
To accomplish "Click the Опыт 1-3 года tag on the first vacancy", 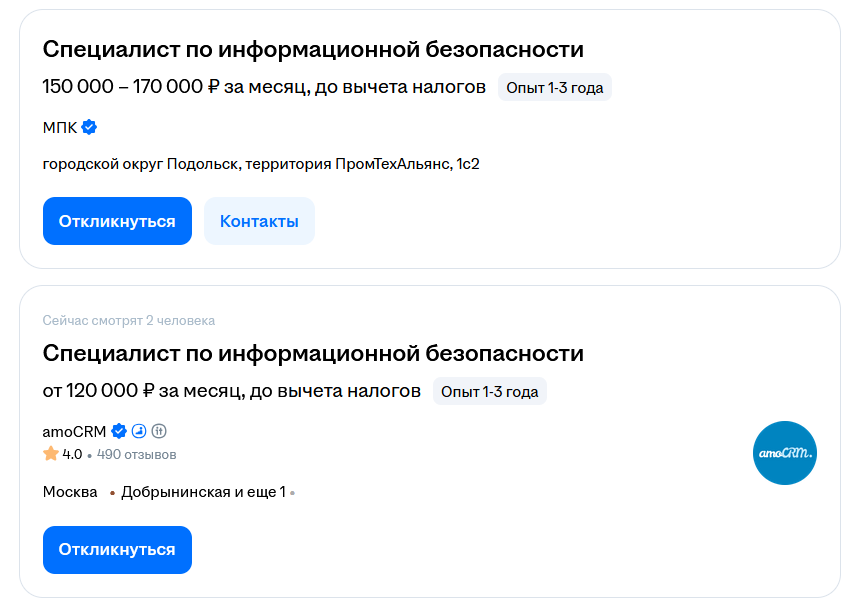I will click(x=554, y=87).
